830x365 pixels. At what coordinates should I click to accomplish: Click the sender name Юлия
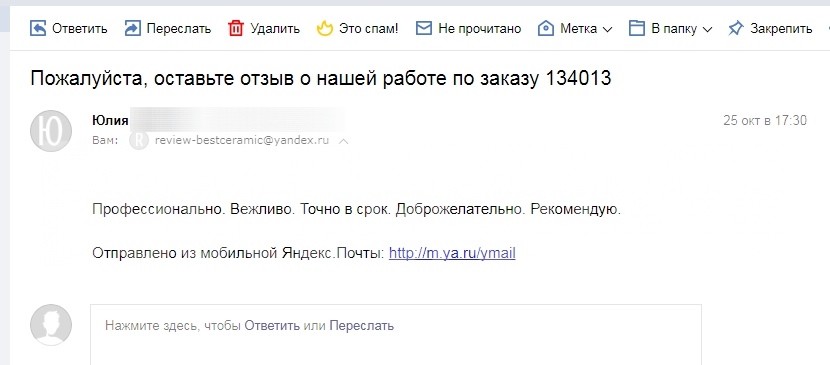[x=110, y=121]
